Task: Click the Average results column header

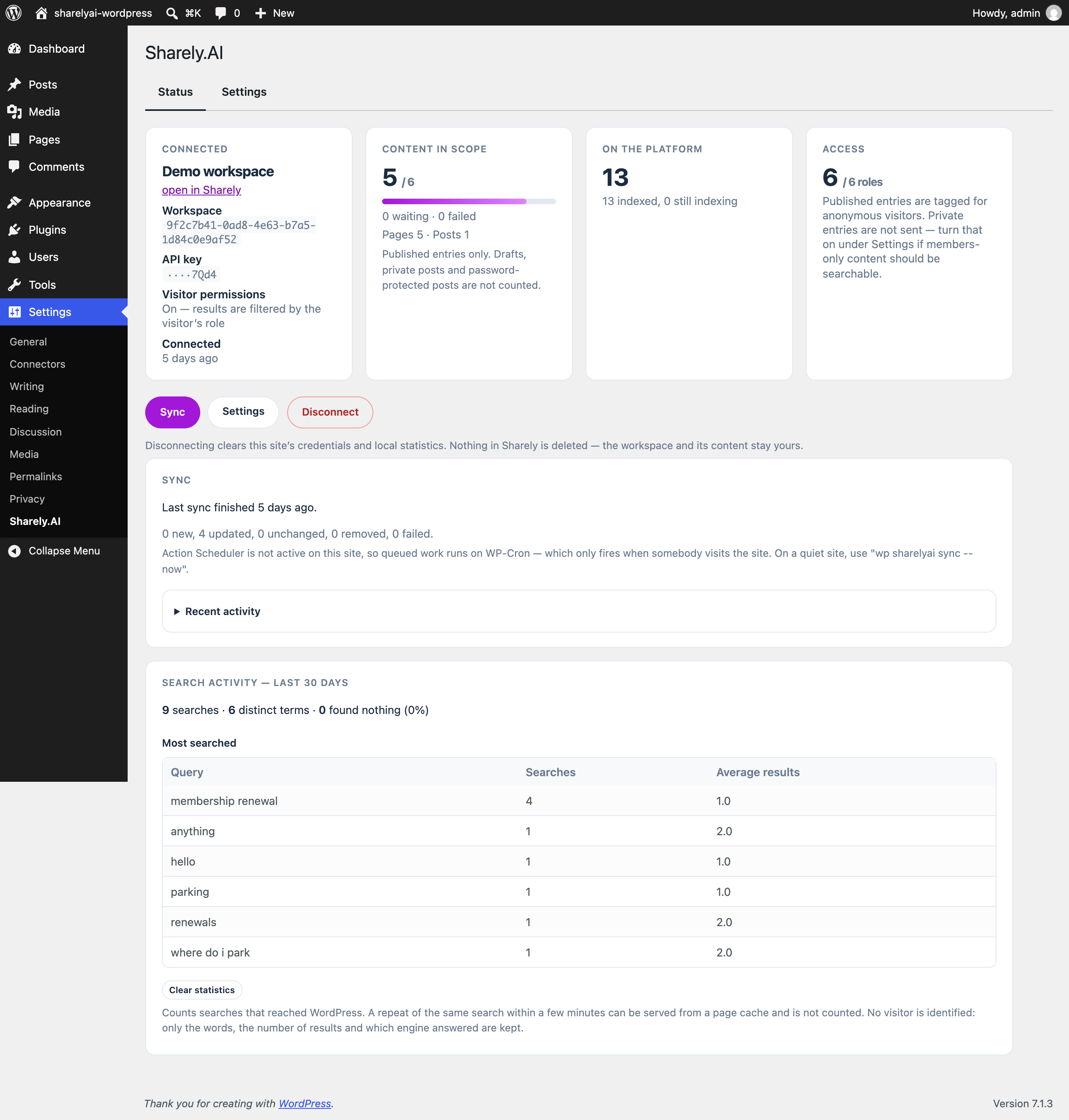Action: tap(757, 772)
